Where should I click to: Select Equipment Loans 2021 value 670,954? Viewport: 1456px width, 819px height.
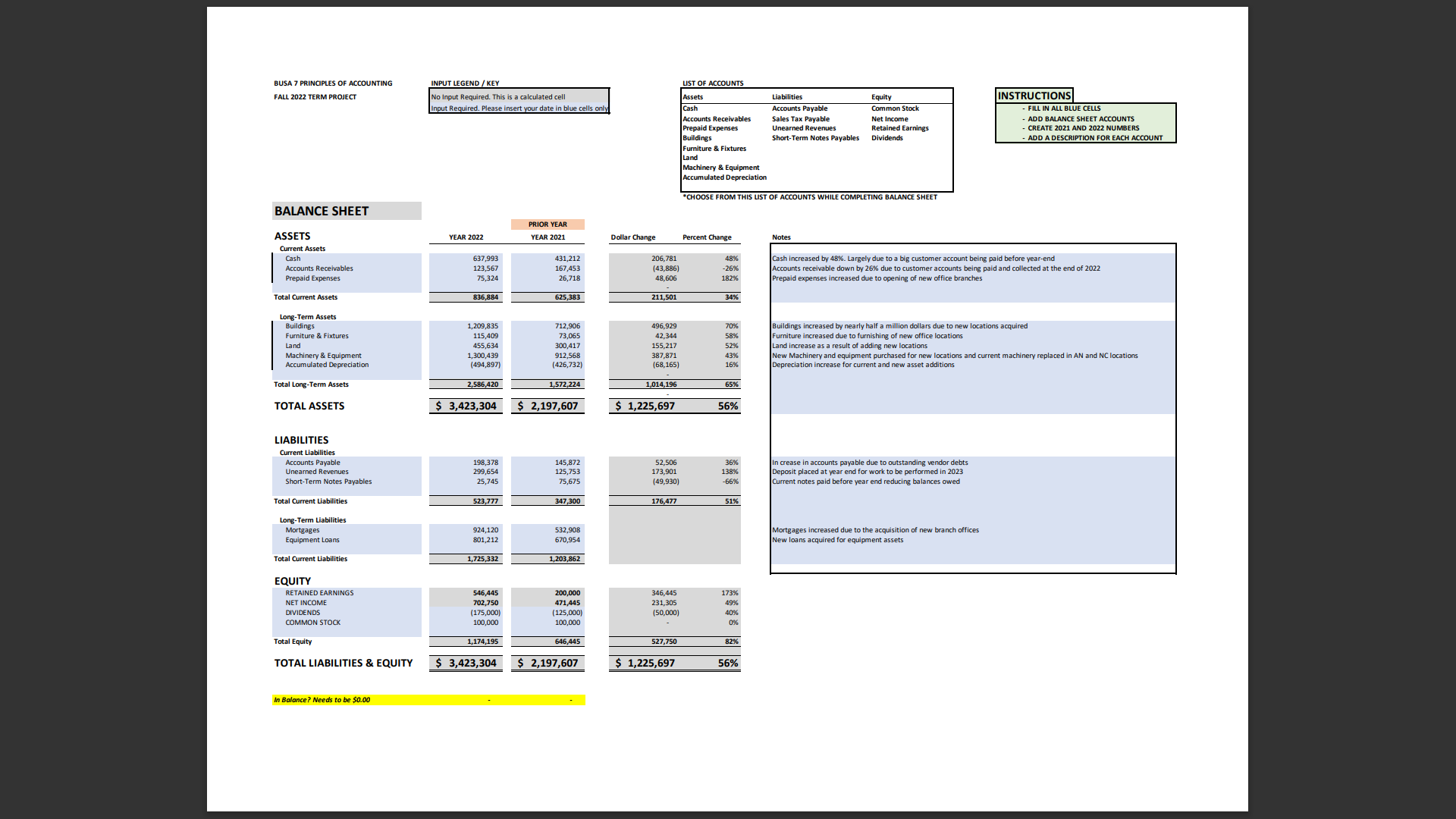[x=567, y=540]
